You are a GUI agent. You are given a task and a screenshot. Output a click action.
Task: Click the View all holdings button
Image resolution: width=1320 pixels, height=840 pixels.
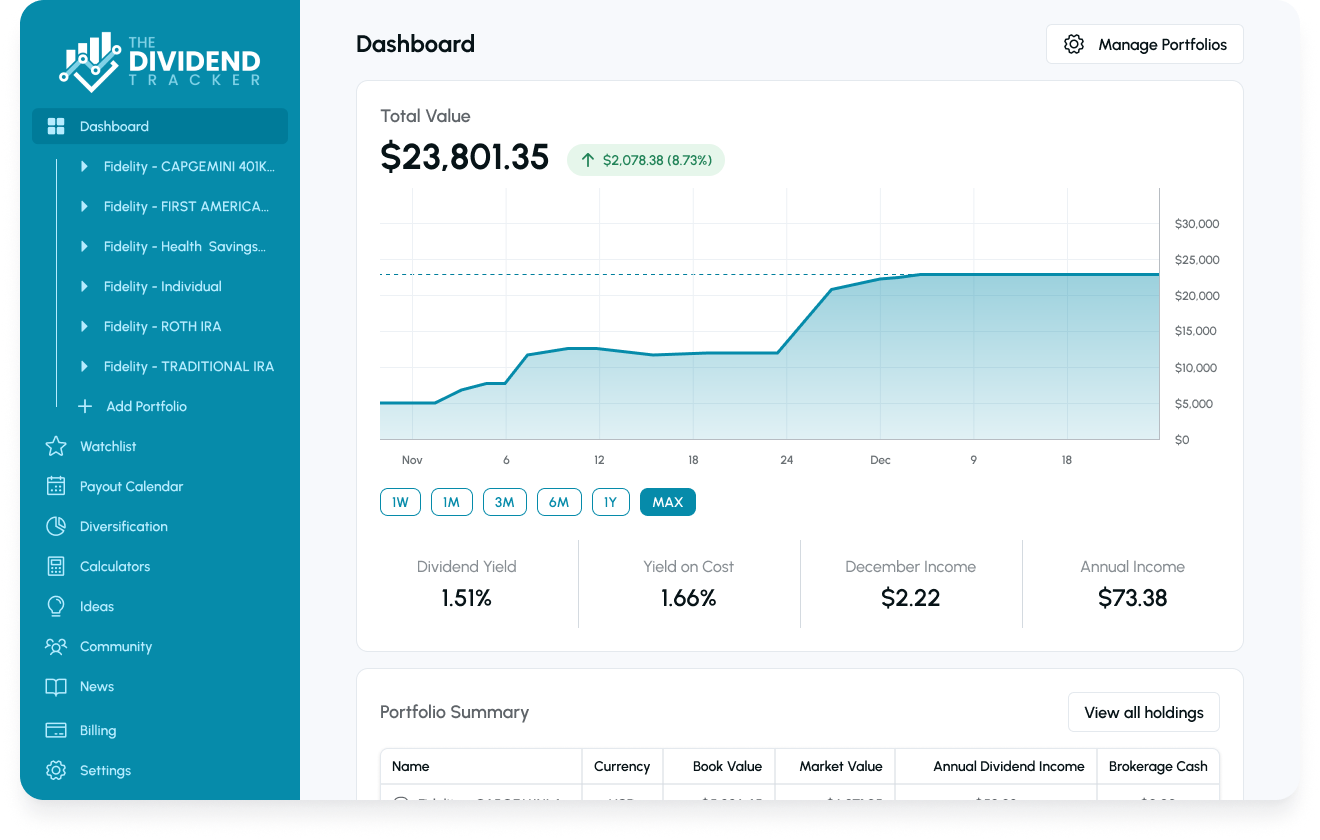coord(1143,712)
